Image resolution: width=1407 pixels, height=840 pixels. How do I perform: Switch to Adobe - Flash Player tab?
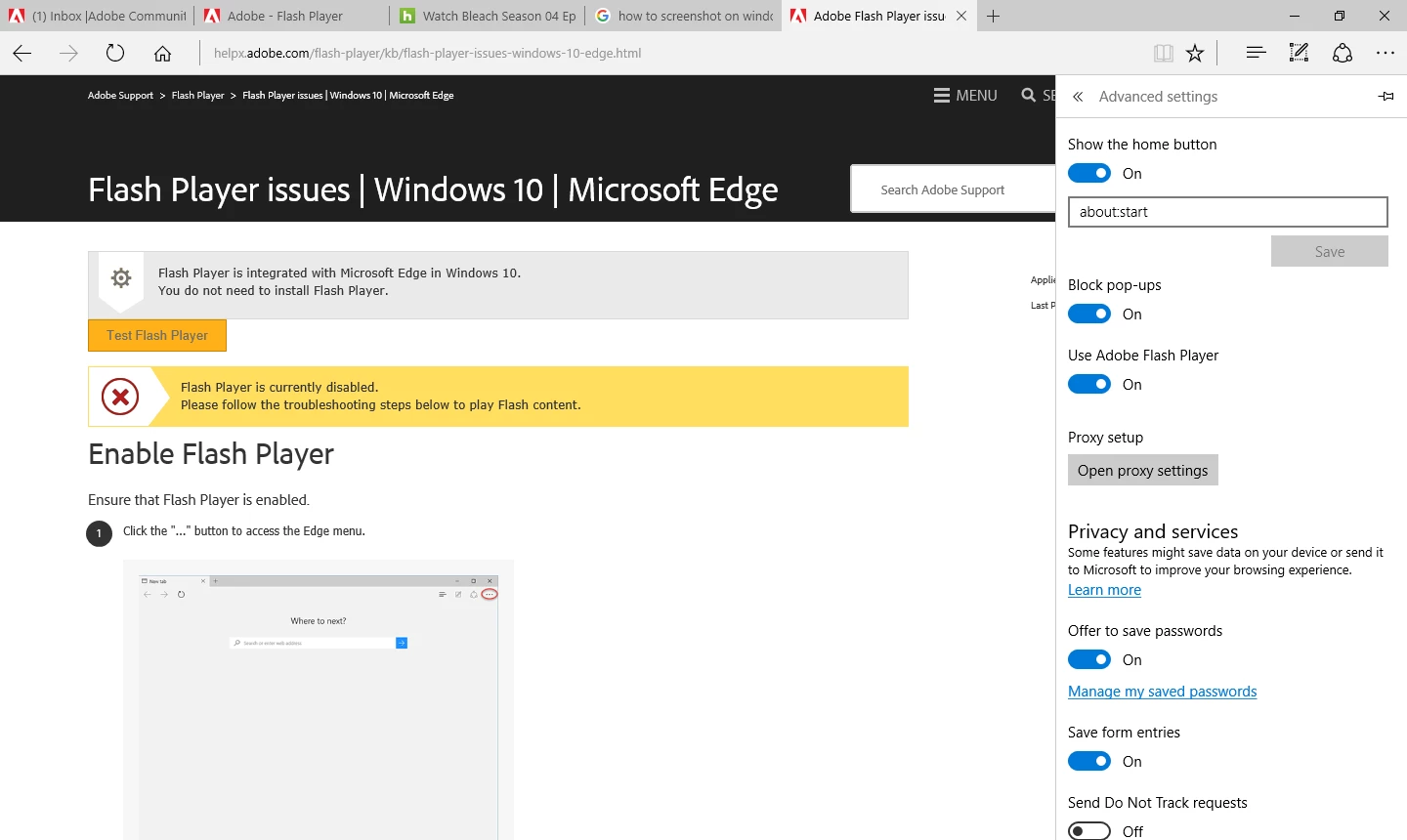point(292,16)
